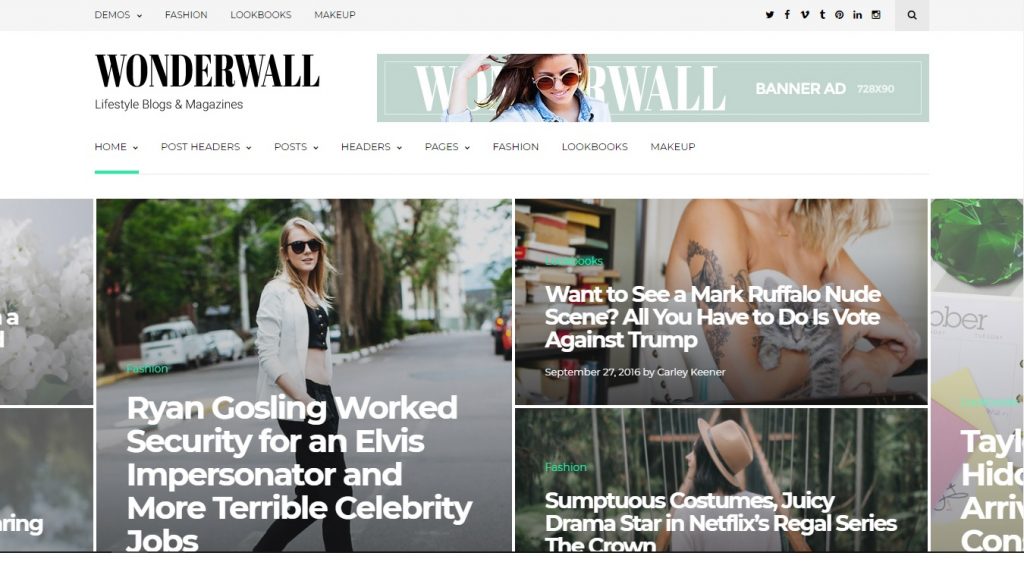Expand the Post Headers menu dropdown

206,147
